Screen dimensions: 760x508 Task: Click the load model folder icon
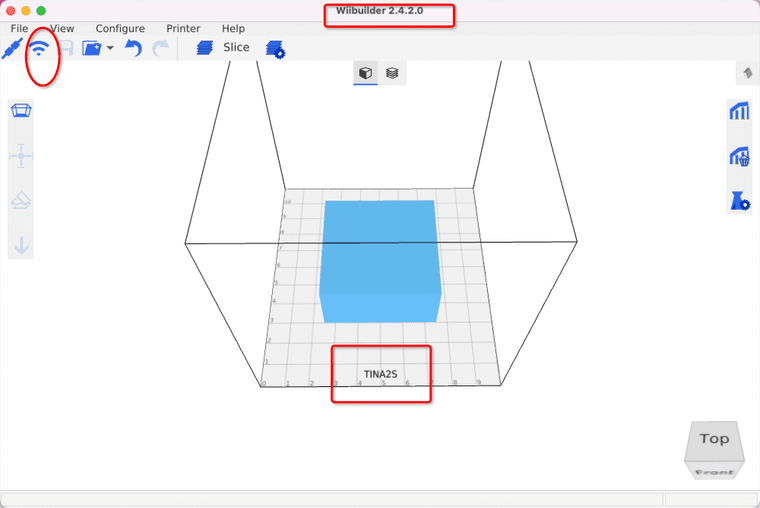[x=92, y=48]
